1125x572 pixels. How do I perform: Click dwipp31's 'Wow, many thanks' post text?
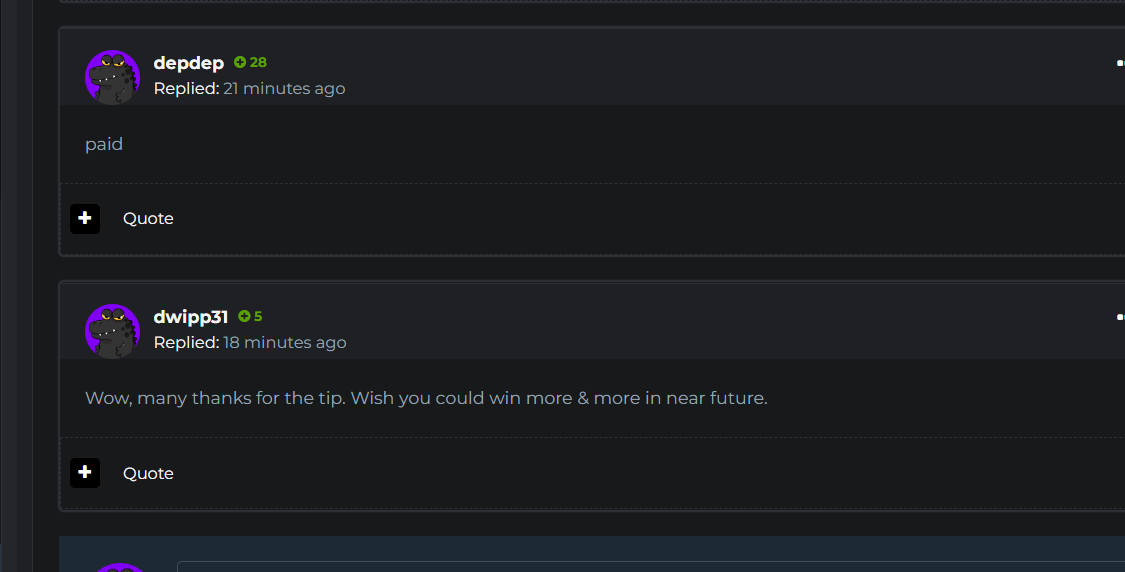(x=426, y=398)
